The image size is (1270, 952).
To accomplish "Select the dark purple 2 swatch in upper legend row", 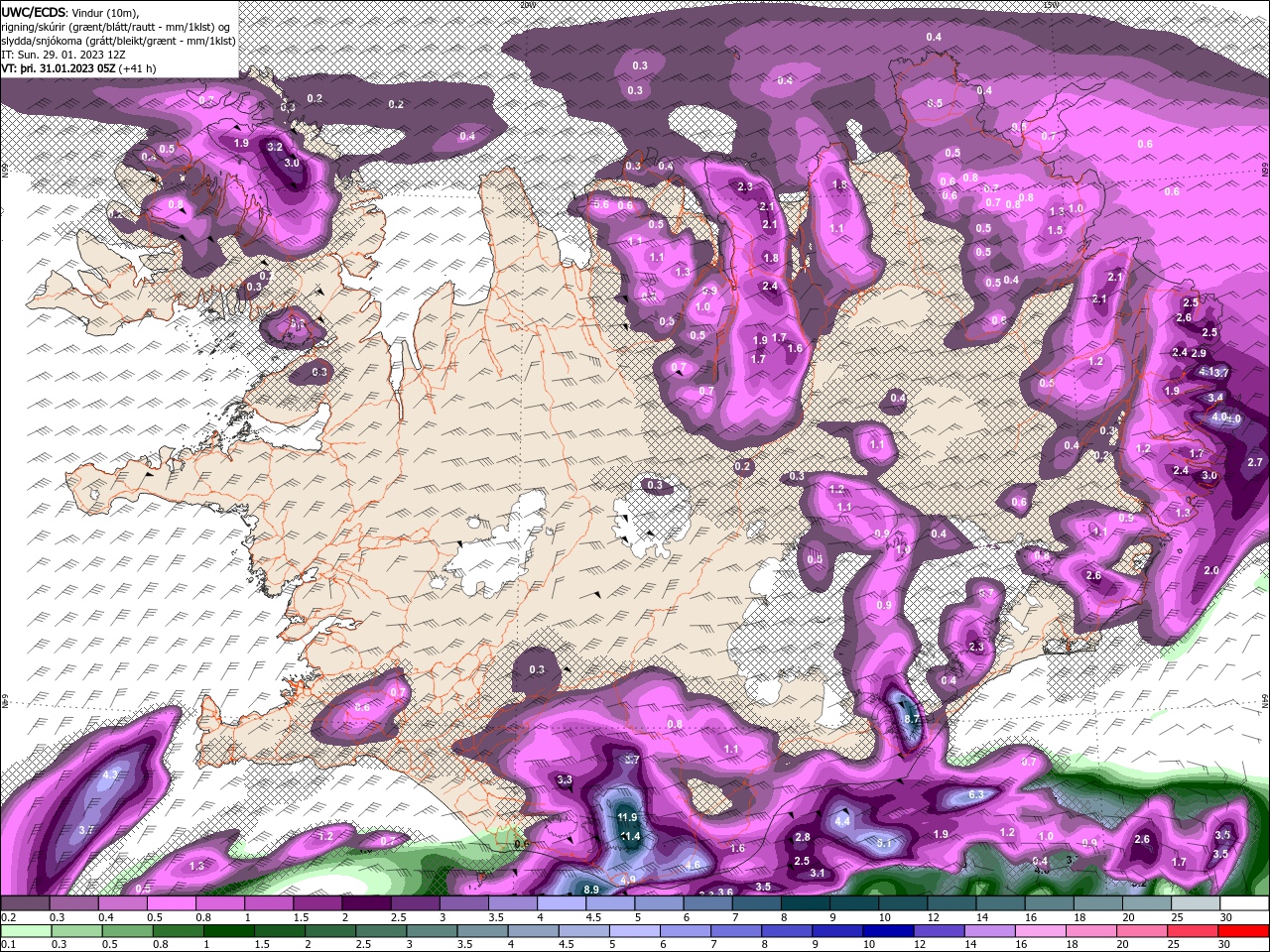I will pos(366,903).
